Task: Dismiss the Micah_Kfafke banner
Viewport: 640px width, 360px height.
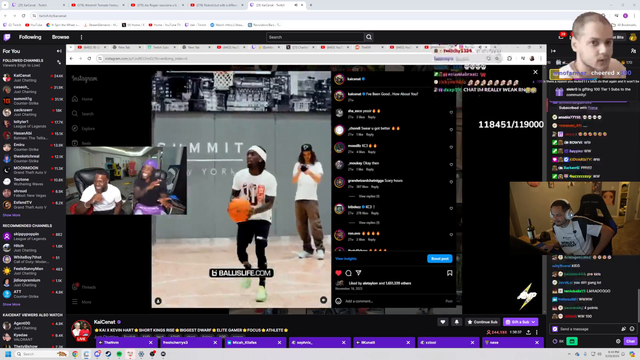Action: click(280, 342)
